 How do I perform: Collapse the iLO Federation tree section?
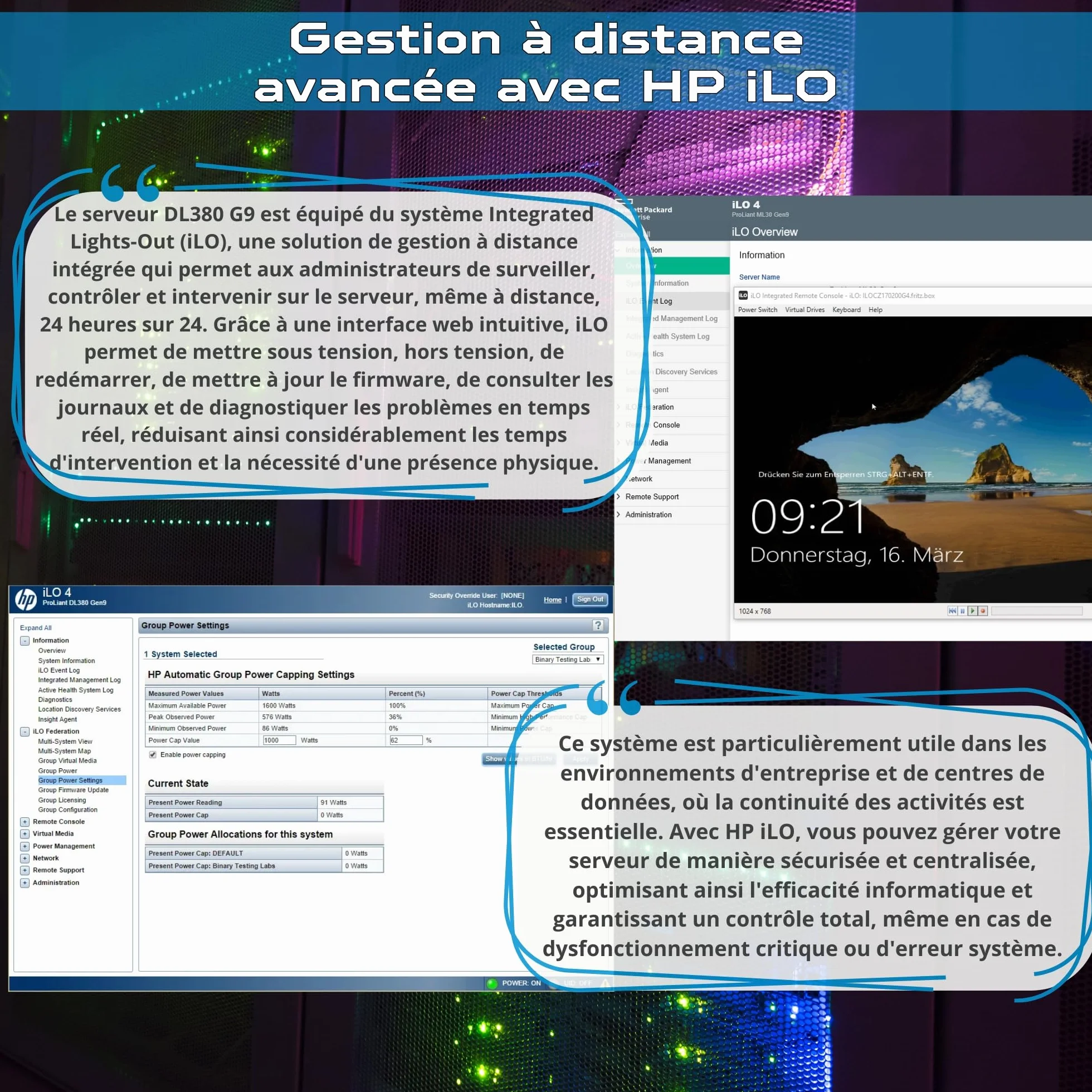25,732
